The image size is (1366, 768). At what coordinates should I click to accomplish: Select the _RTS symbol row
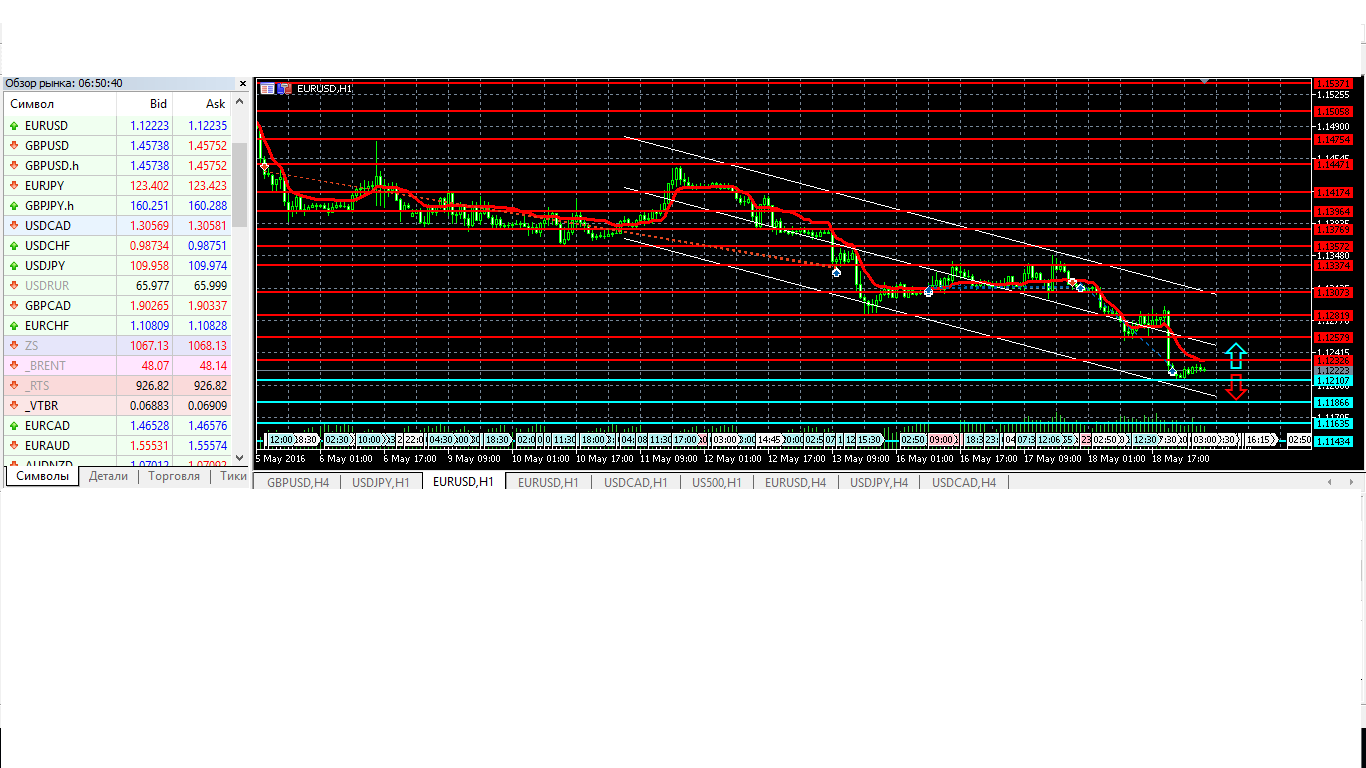(x=117, y=386)
